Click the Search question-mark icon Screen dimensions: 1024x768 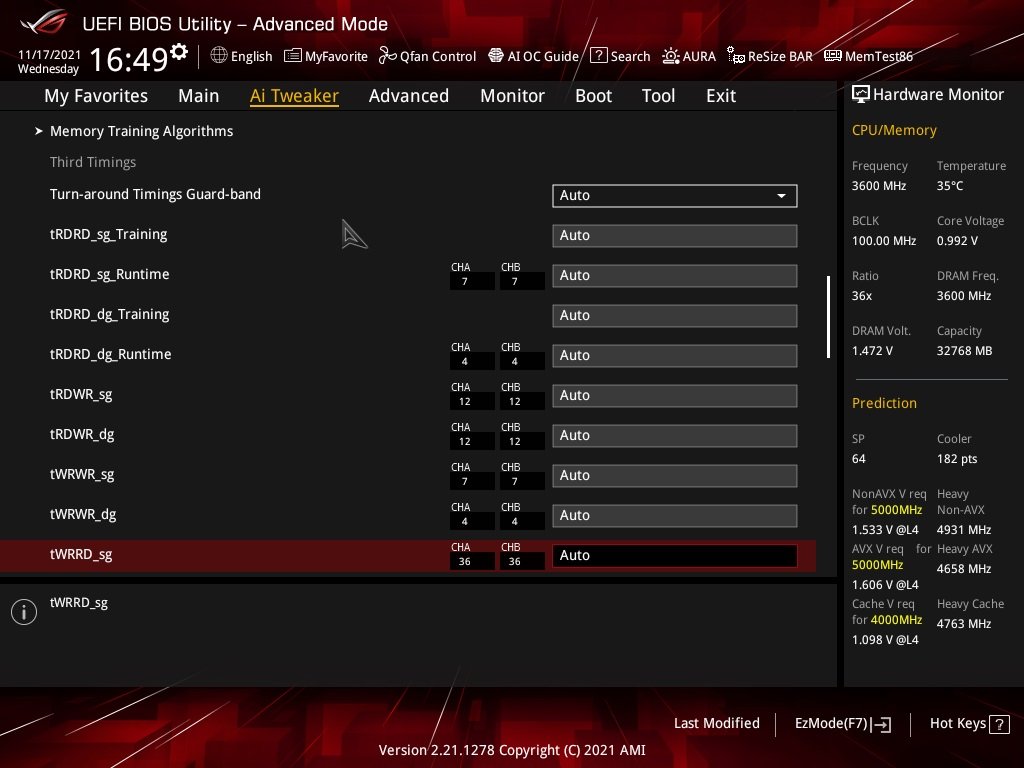tap(598, 56)
